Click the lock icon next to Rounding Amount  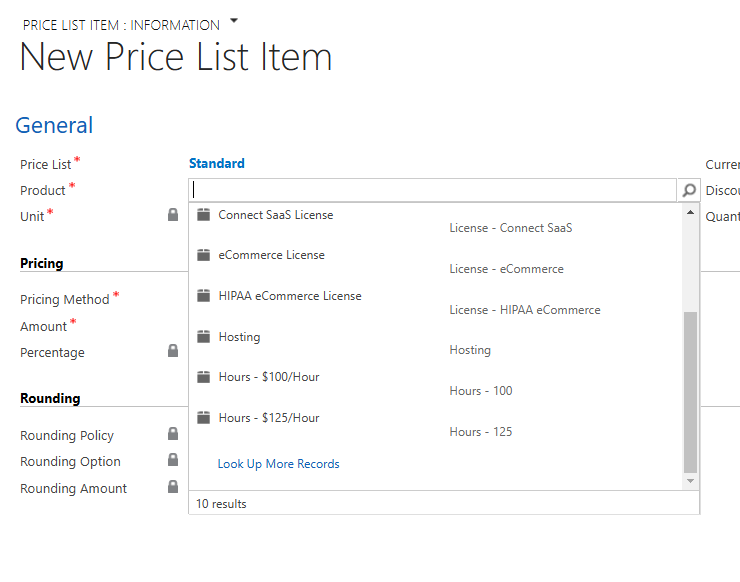click(173, 487)
